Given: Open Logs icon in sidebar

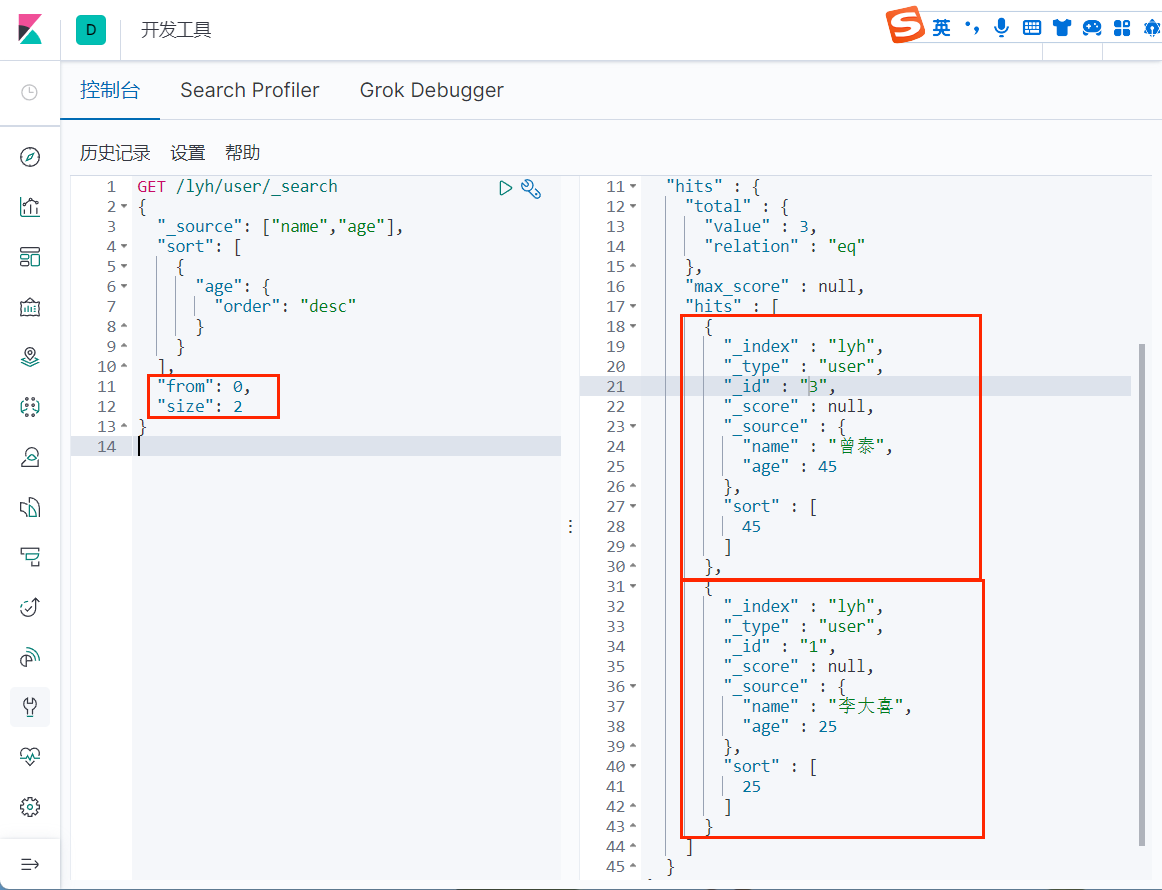Looking at the screenshot, I should click(x=30, y=507).
